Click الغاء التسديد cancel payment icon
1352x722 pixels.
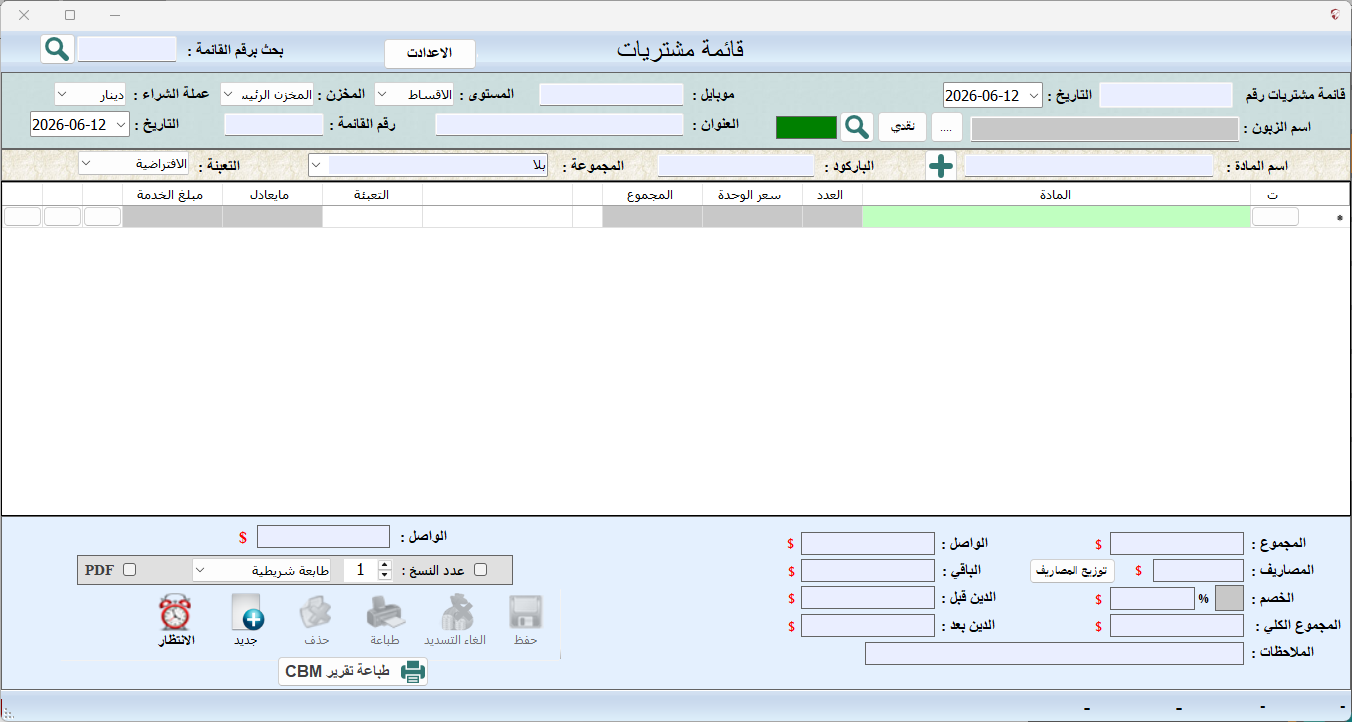point(455,620)
